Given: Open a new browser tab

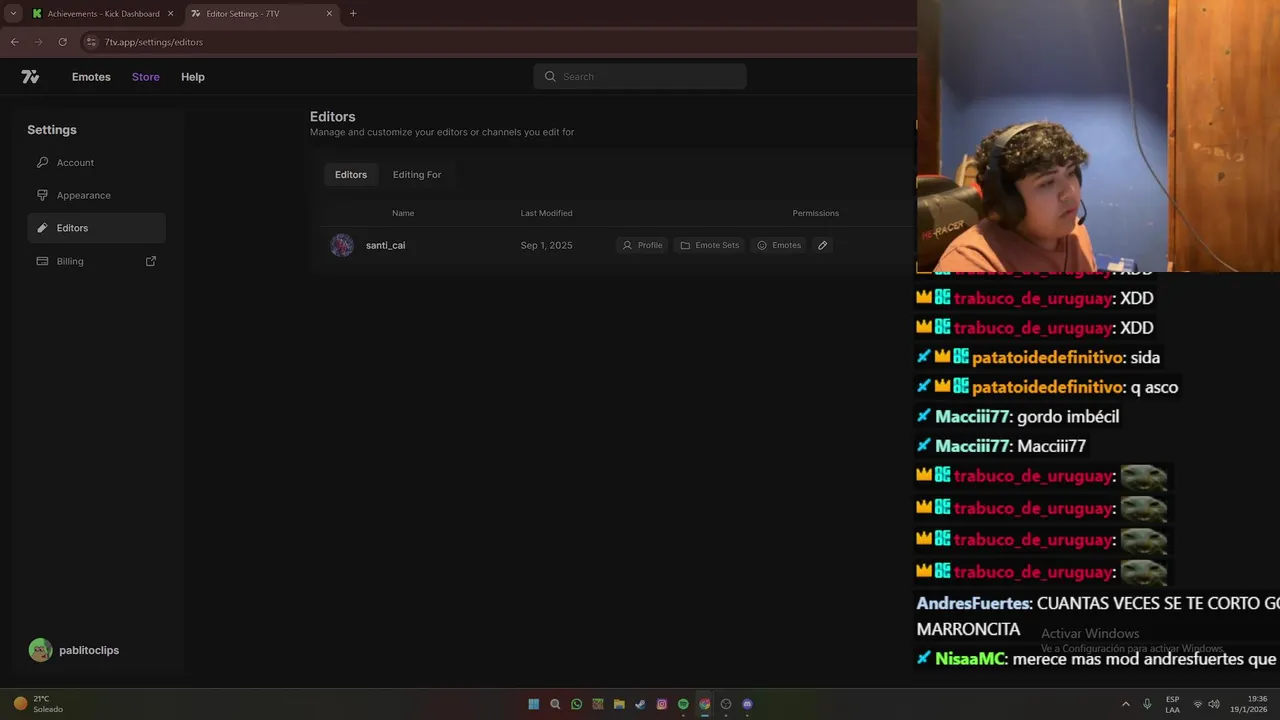Looking at the screenshot, I should tap(353, 13).
